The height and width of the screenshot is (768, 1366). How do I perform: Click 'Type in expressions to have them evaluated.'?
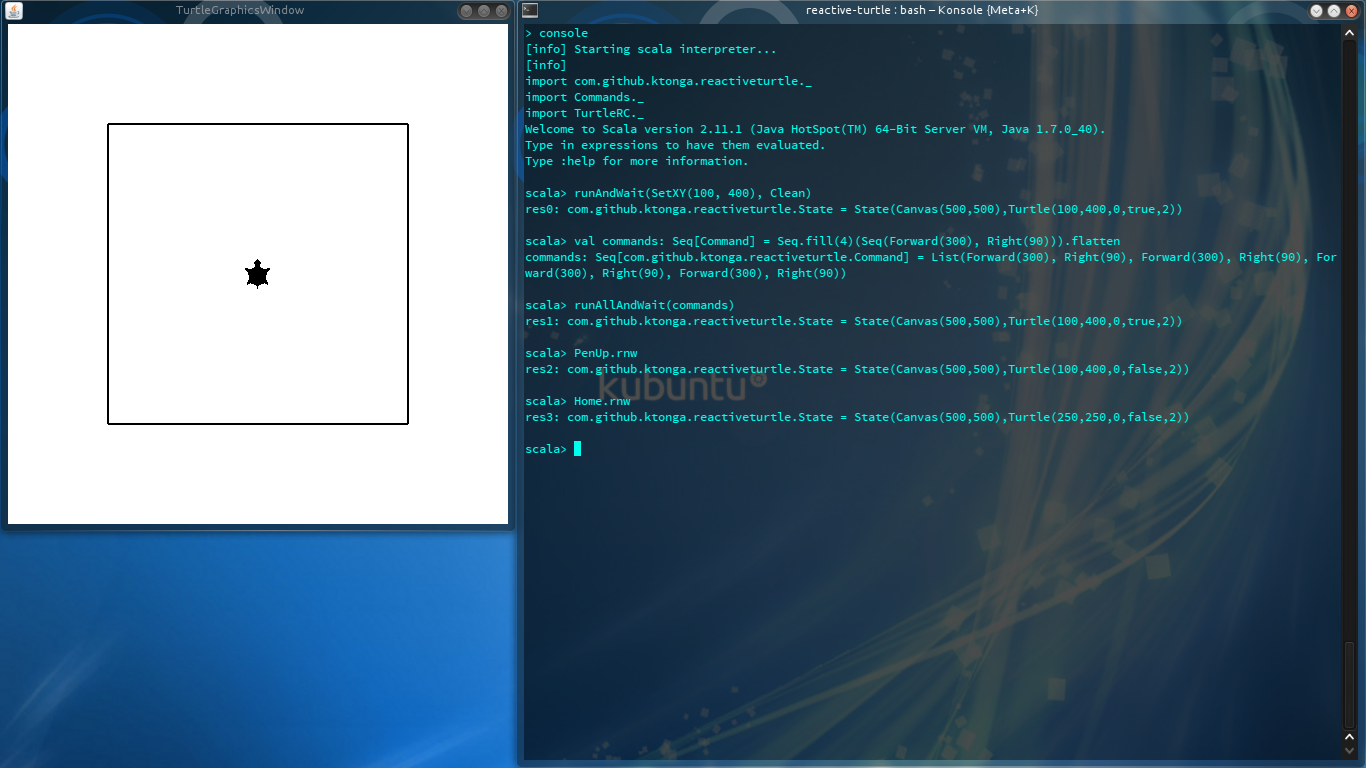click(675, 145)
